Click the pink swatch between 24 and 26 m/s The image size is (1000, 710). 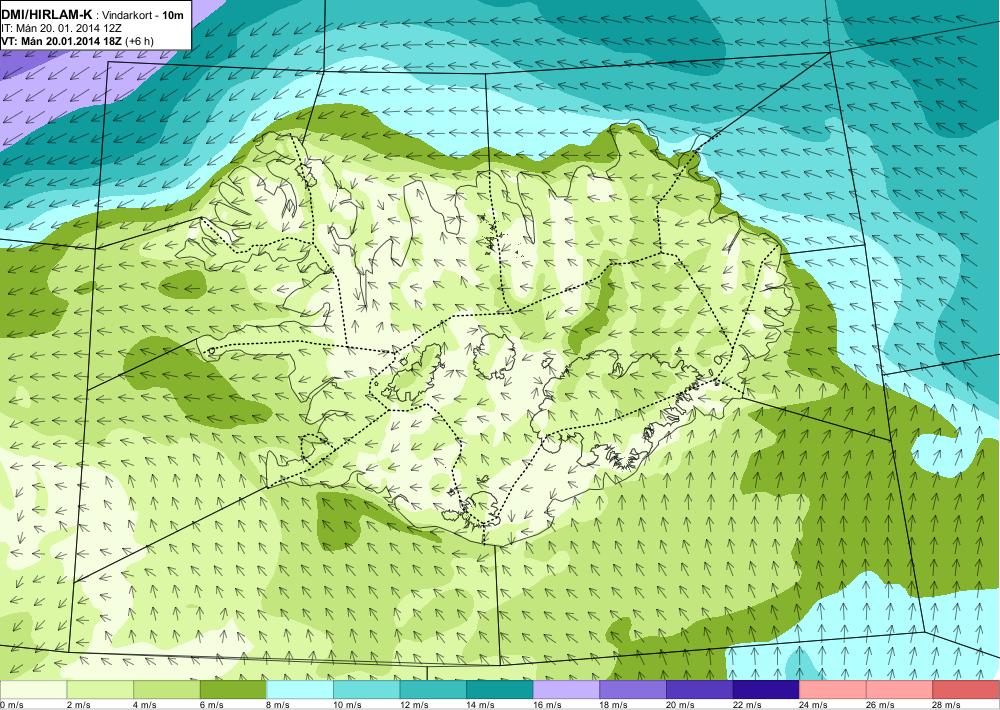point(833,690)
